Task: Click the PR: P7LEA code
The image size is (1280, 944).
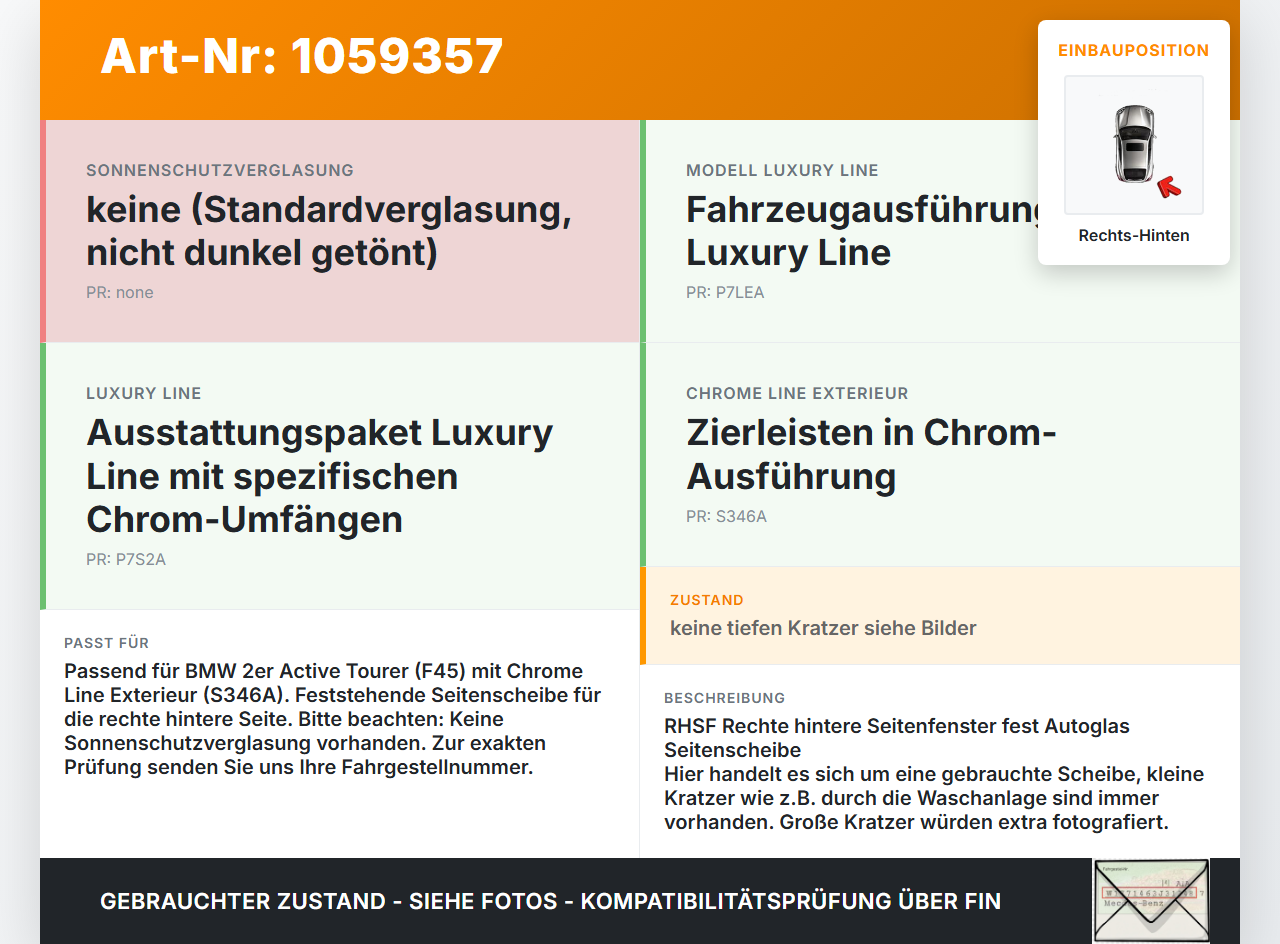Action: pyautogui.click(x=725, y=293)
